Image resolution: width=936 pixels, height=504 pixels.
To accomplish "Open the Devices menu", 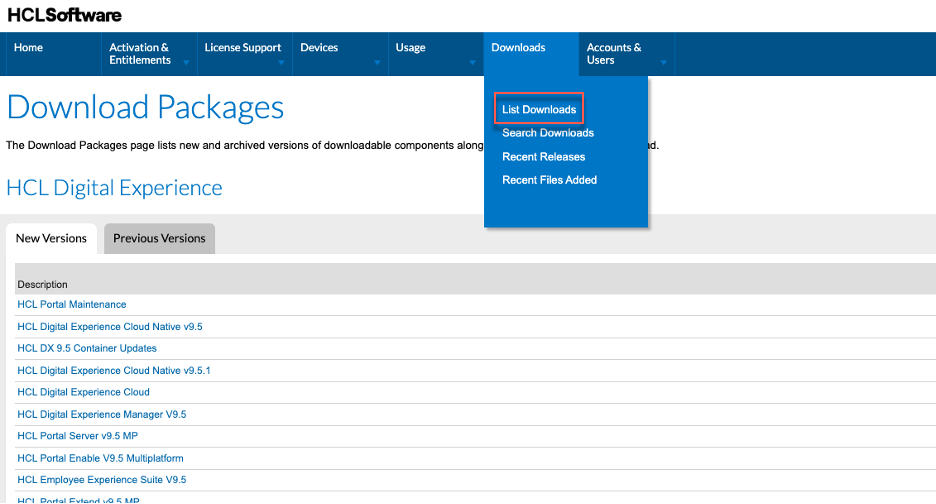I will coord(319,47).
